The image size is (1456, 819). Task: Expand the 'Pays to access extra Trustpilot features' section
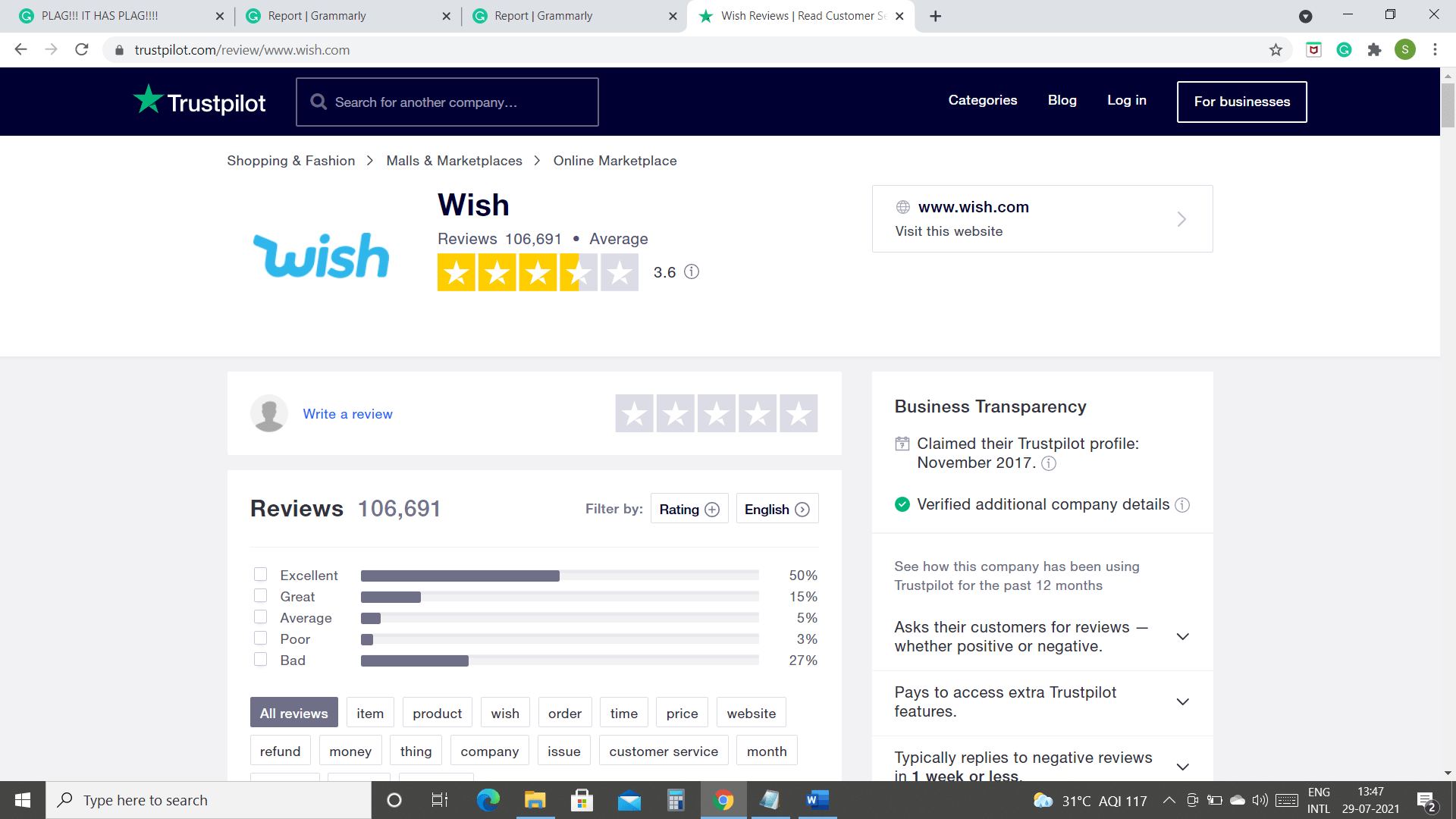(x=1182, y=701)
